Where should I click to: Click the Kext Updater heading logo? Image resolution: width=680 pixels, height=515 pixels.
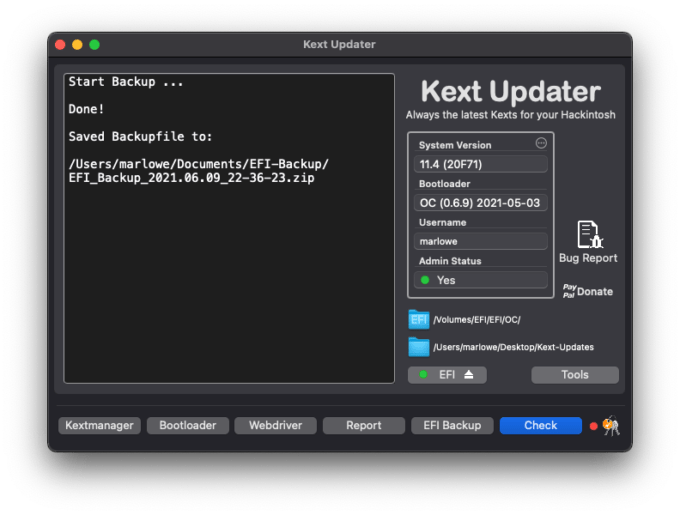(510, 91)
